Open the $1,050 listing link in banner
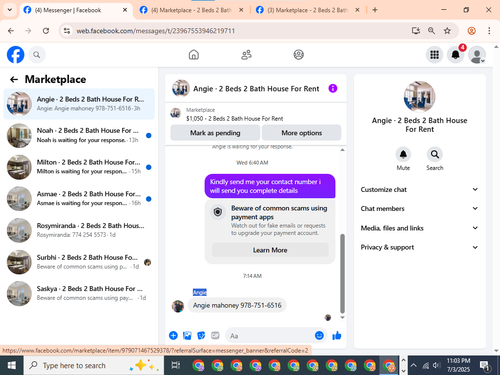This screenshot has width=500, height=375. pyautogui.click(x=235, y=118)
